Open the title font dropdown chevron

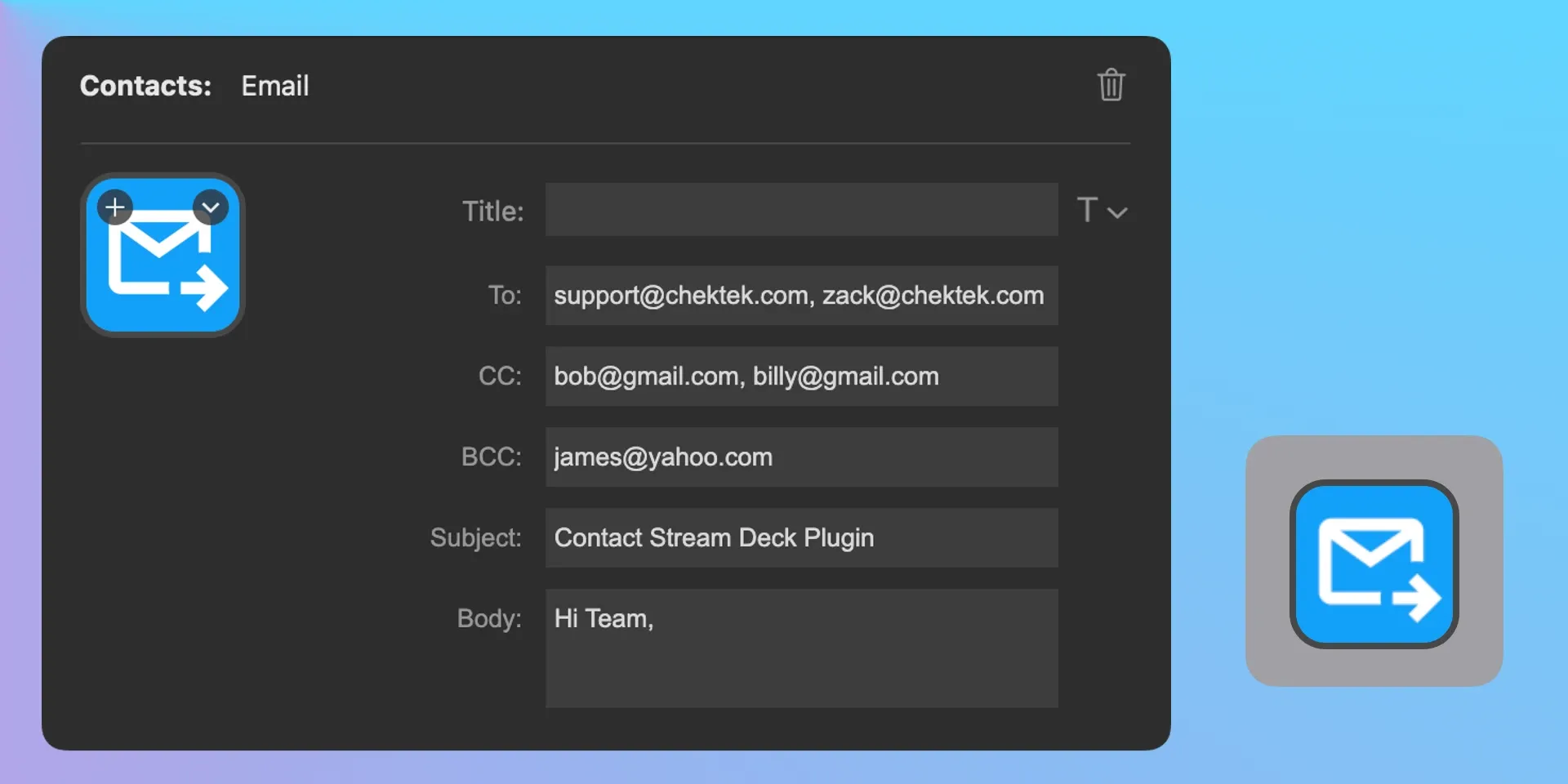point(1117,212)
